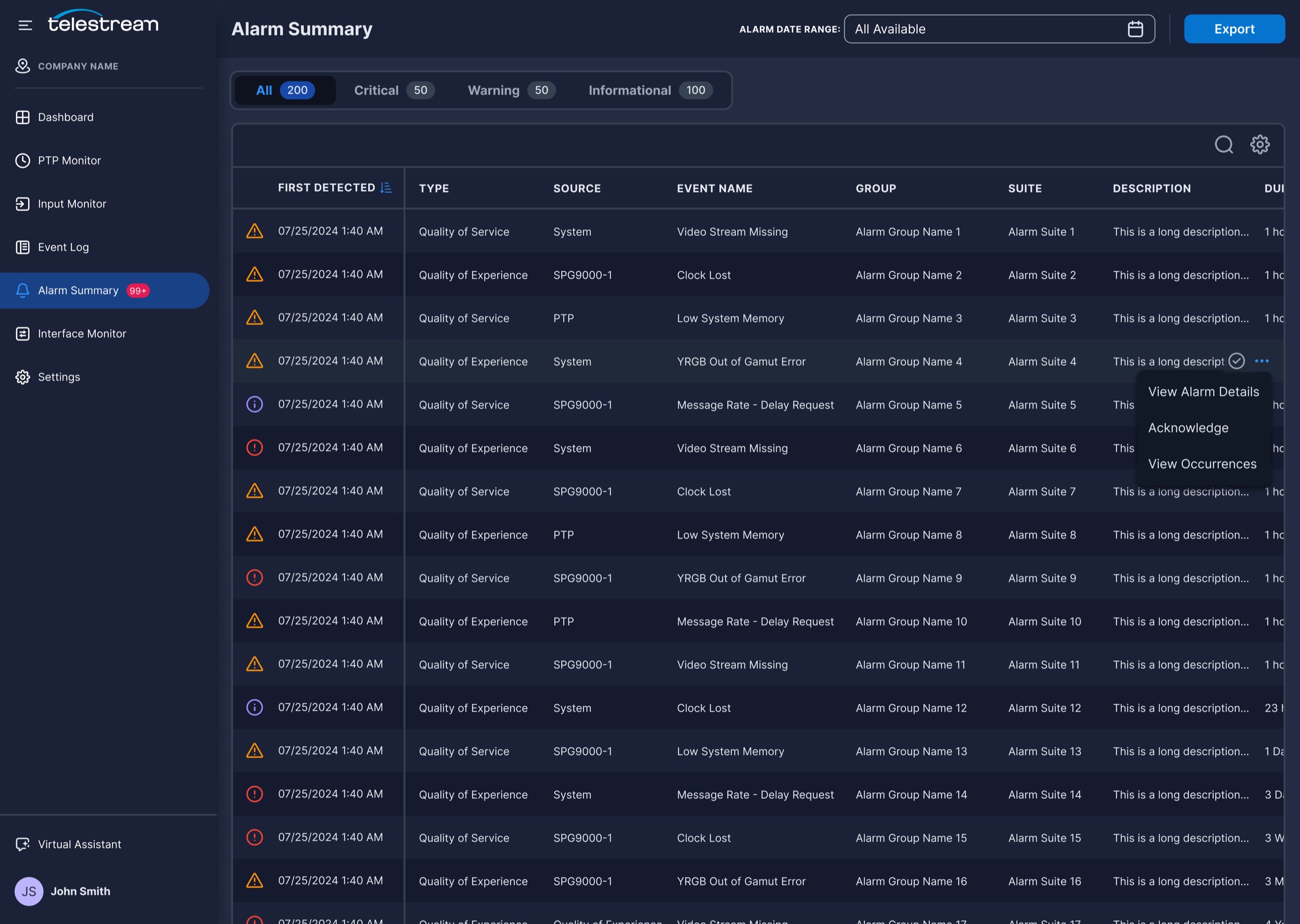This screenshot has height=924, width=1300.
Task: Open table column settings gear
Action: point(1259,145)
